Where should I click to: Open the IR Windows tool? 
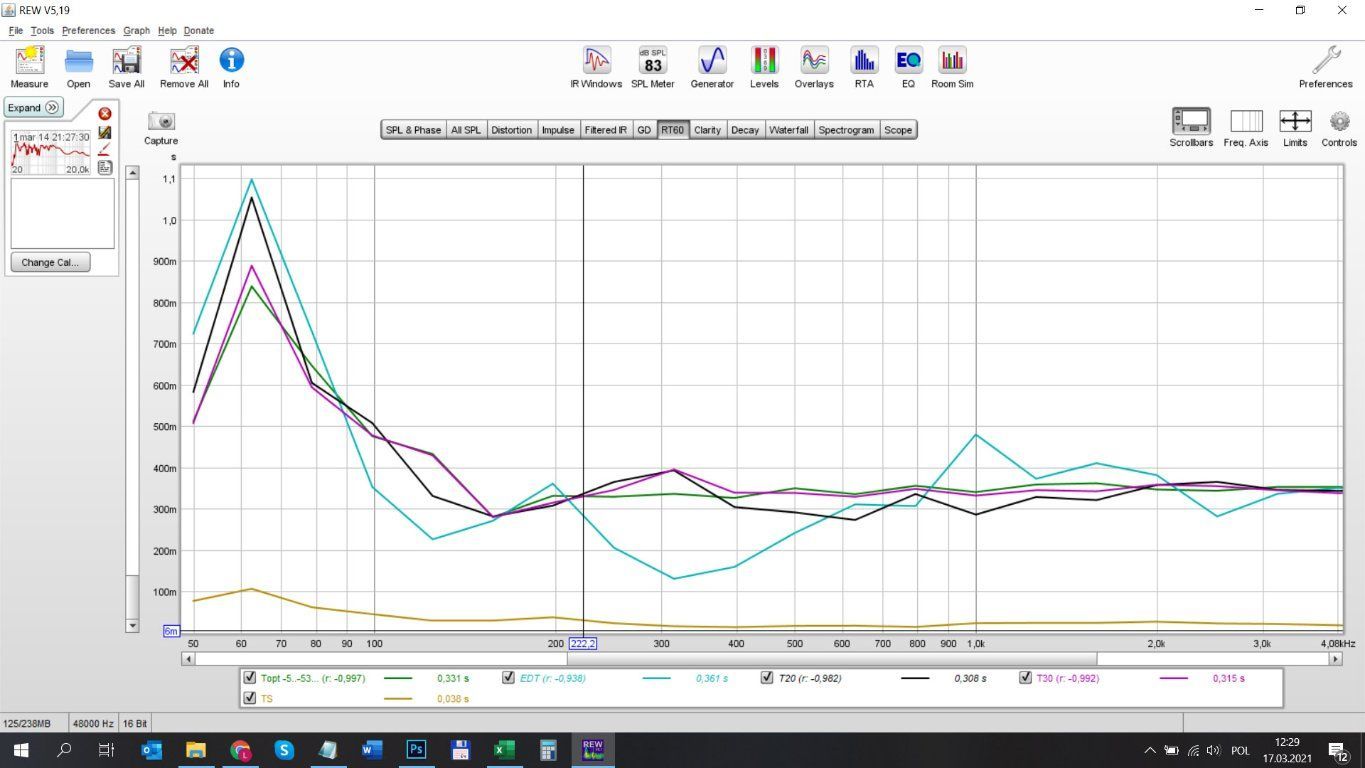tap(596, 67)
